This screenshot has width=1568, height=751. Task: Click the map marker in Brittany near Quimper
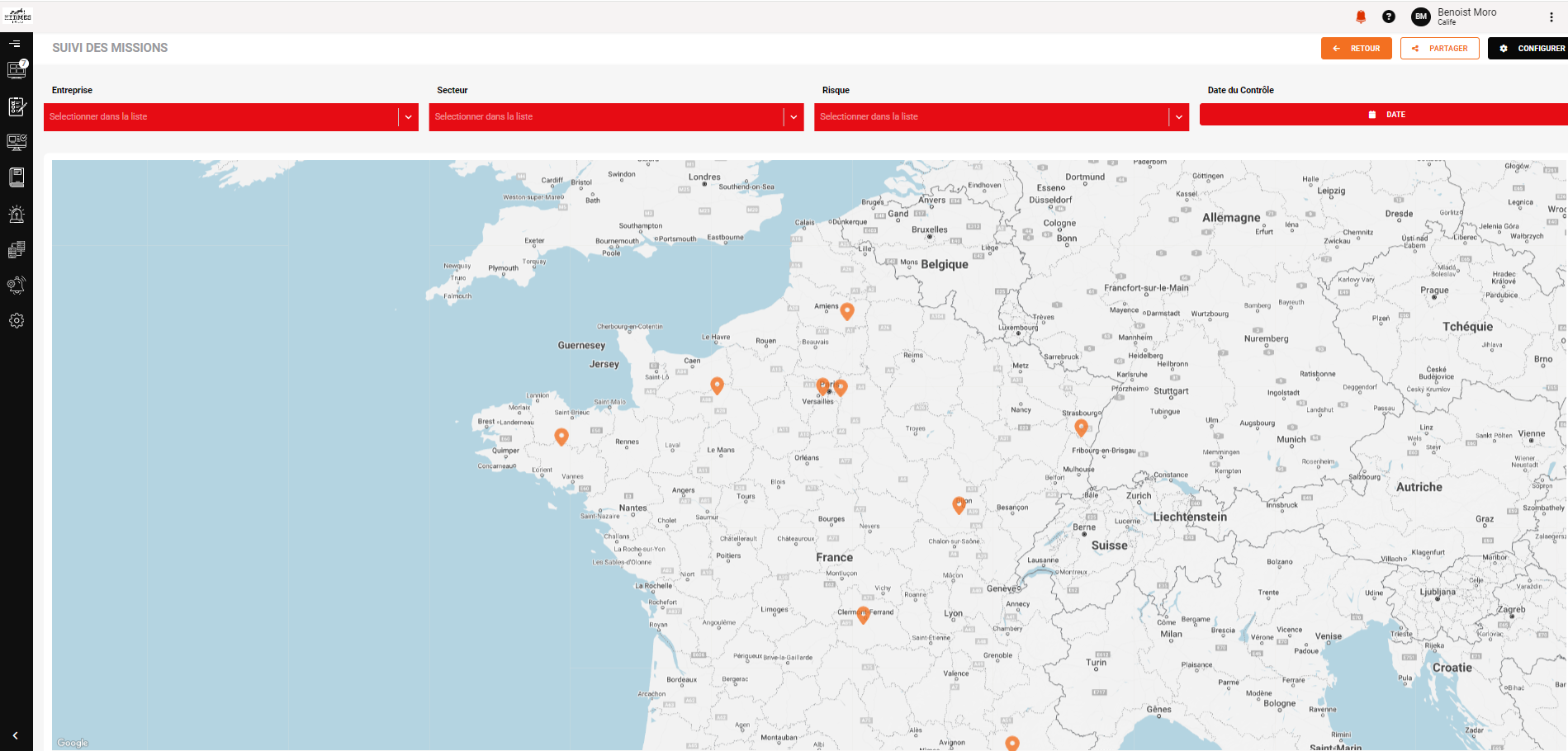coord(561,437)
